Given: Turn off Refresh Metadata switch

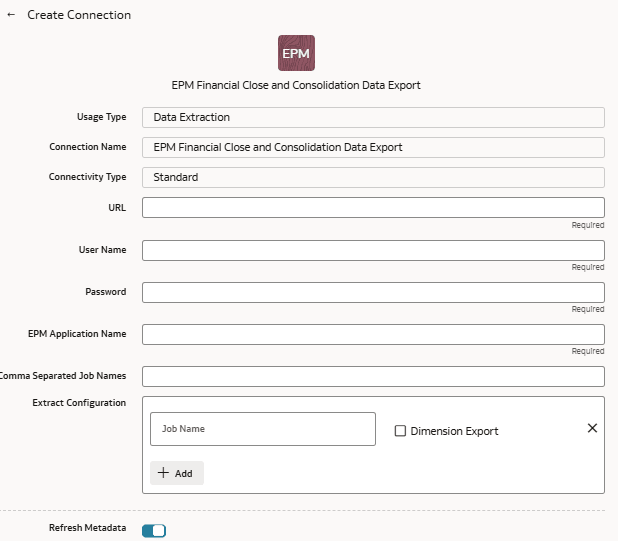Looking at the screenshot, I should click(154, 531).
